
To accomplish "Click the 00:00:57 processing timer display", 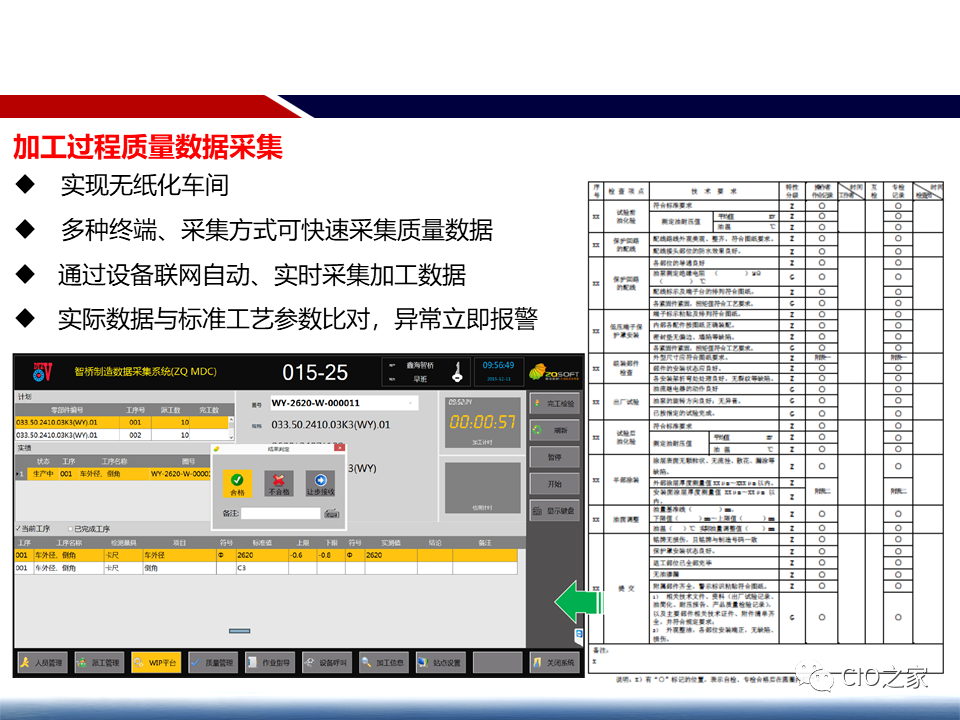I will click(x=482, y=422).
